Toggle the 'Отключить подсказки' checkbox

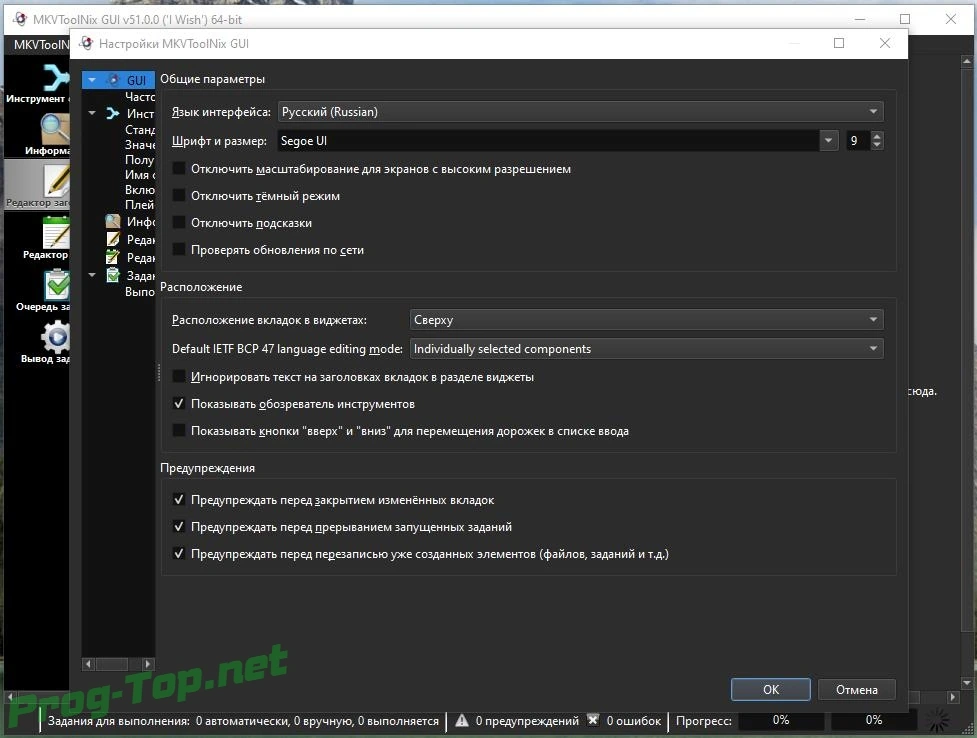pyautogui.click(x=179, y=223)
